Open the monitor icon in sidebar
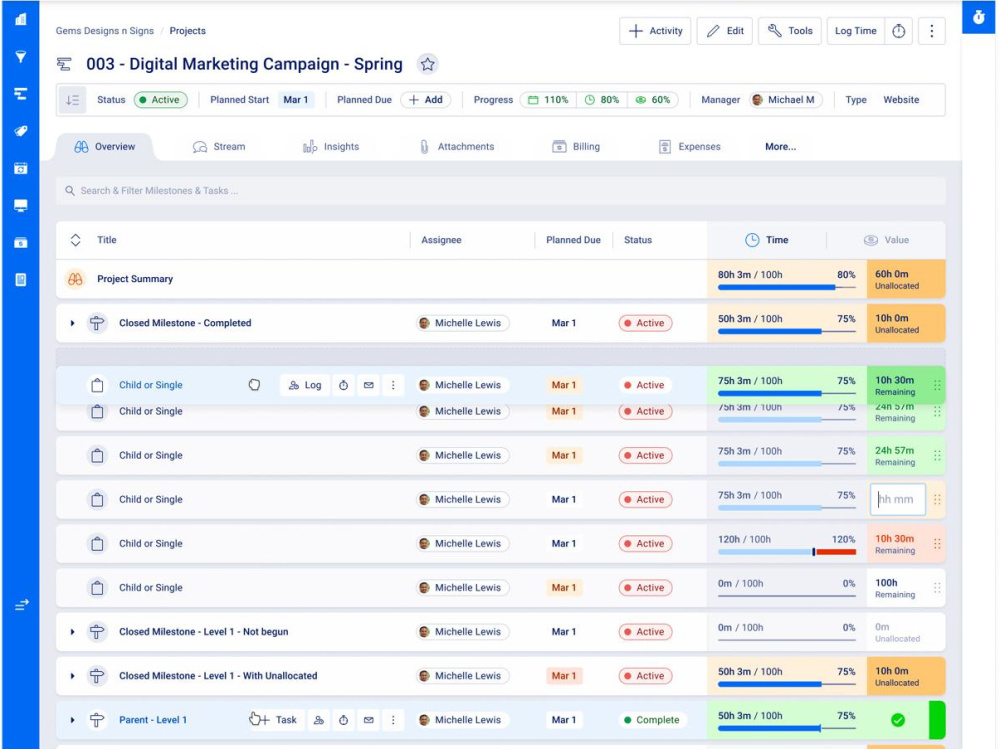This screenshot has width=1000, height=749. click(20, 205)
